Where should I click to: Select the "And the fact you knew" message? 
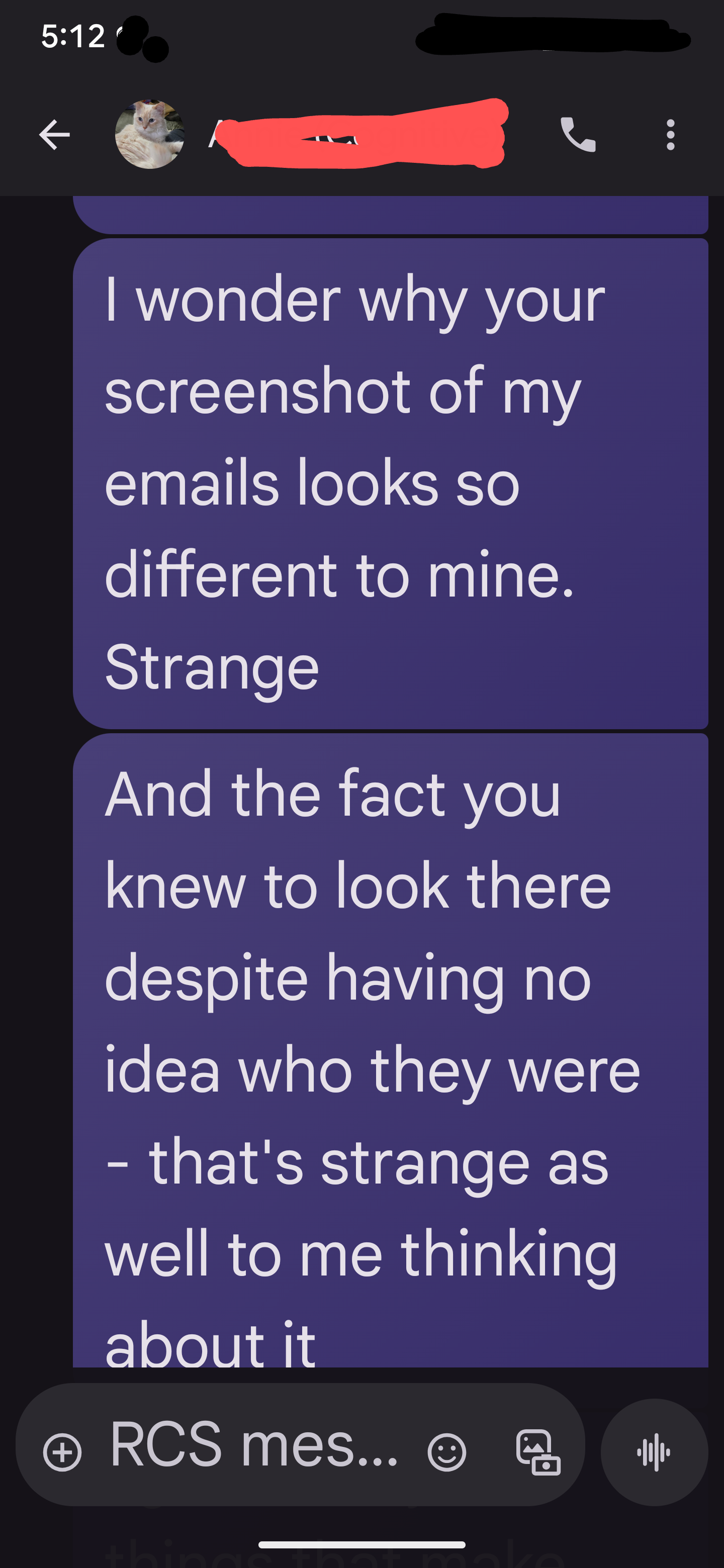(x=390, y=1050)
